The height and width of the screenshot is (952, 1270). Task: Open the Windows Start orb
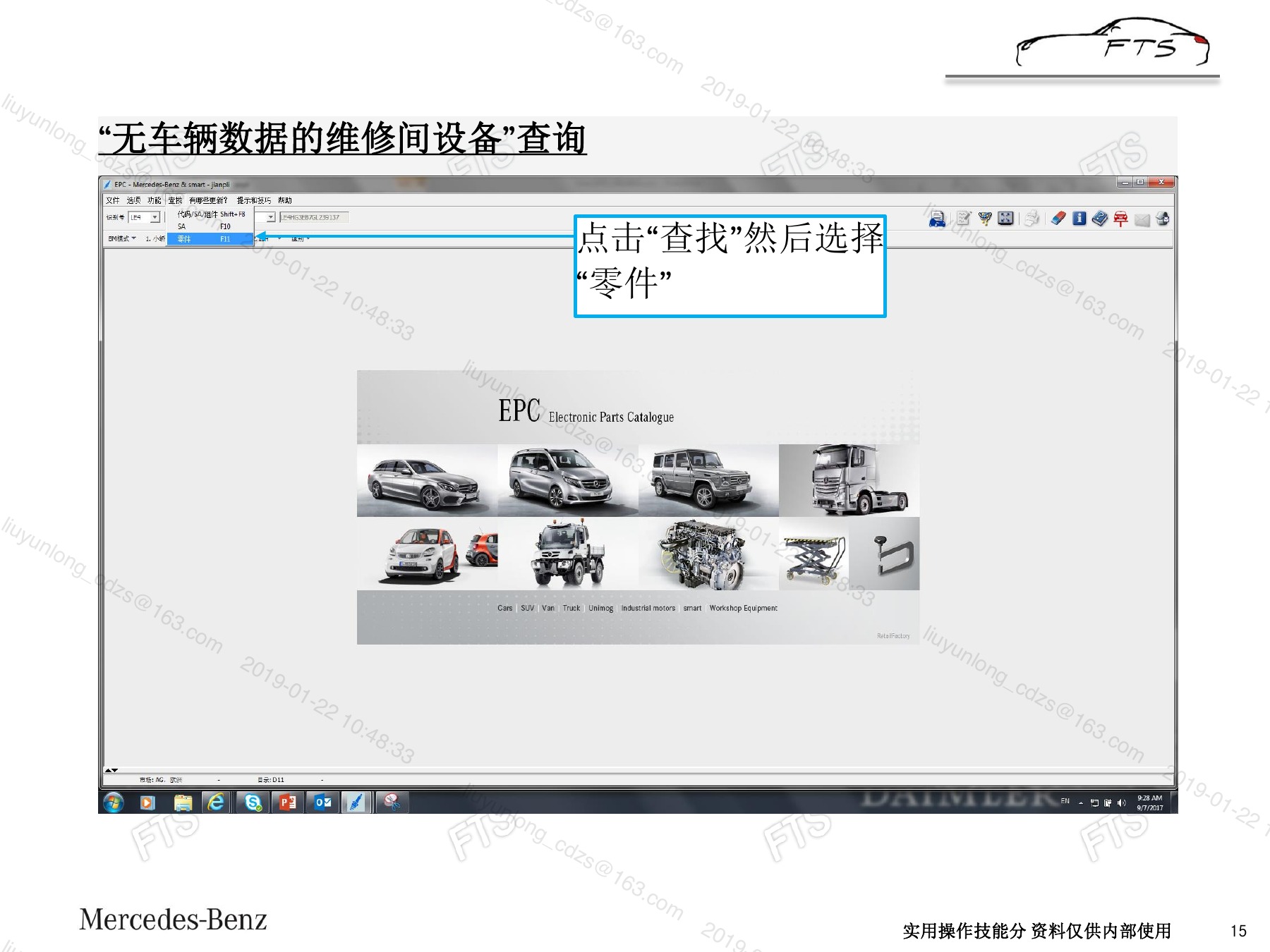click(113, 802)
